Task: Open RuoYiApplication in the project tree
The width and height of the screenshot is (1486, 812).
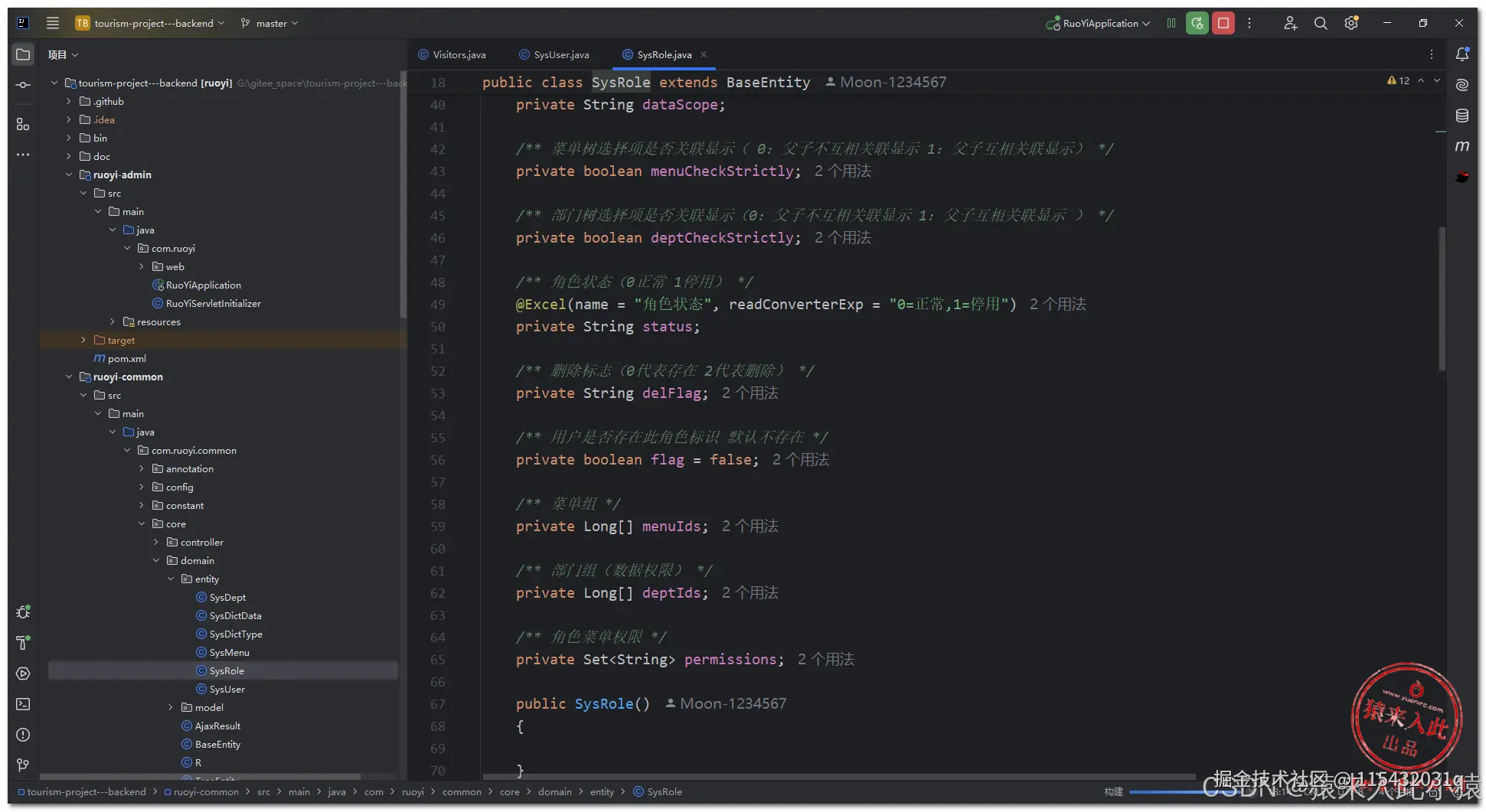Action: (x=197, y=285)
